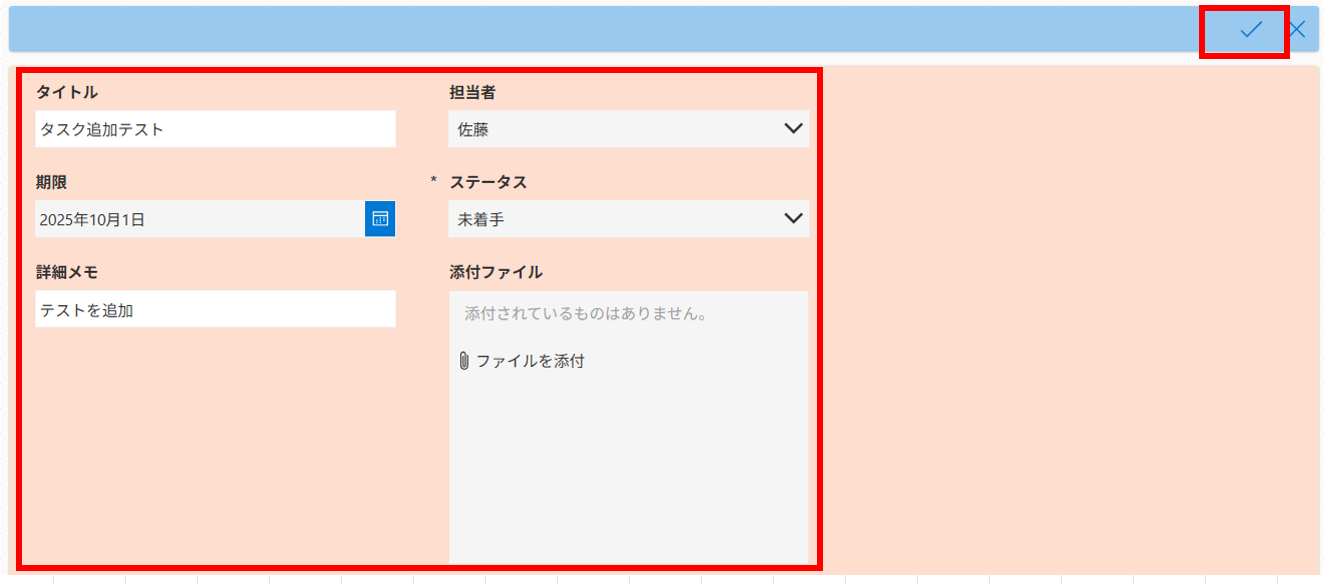Click the 詳細メモ field containing テストを追加
1324x583 pixels.
(215, 310)
